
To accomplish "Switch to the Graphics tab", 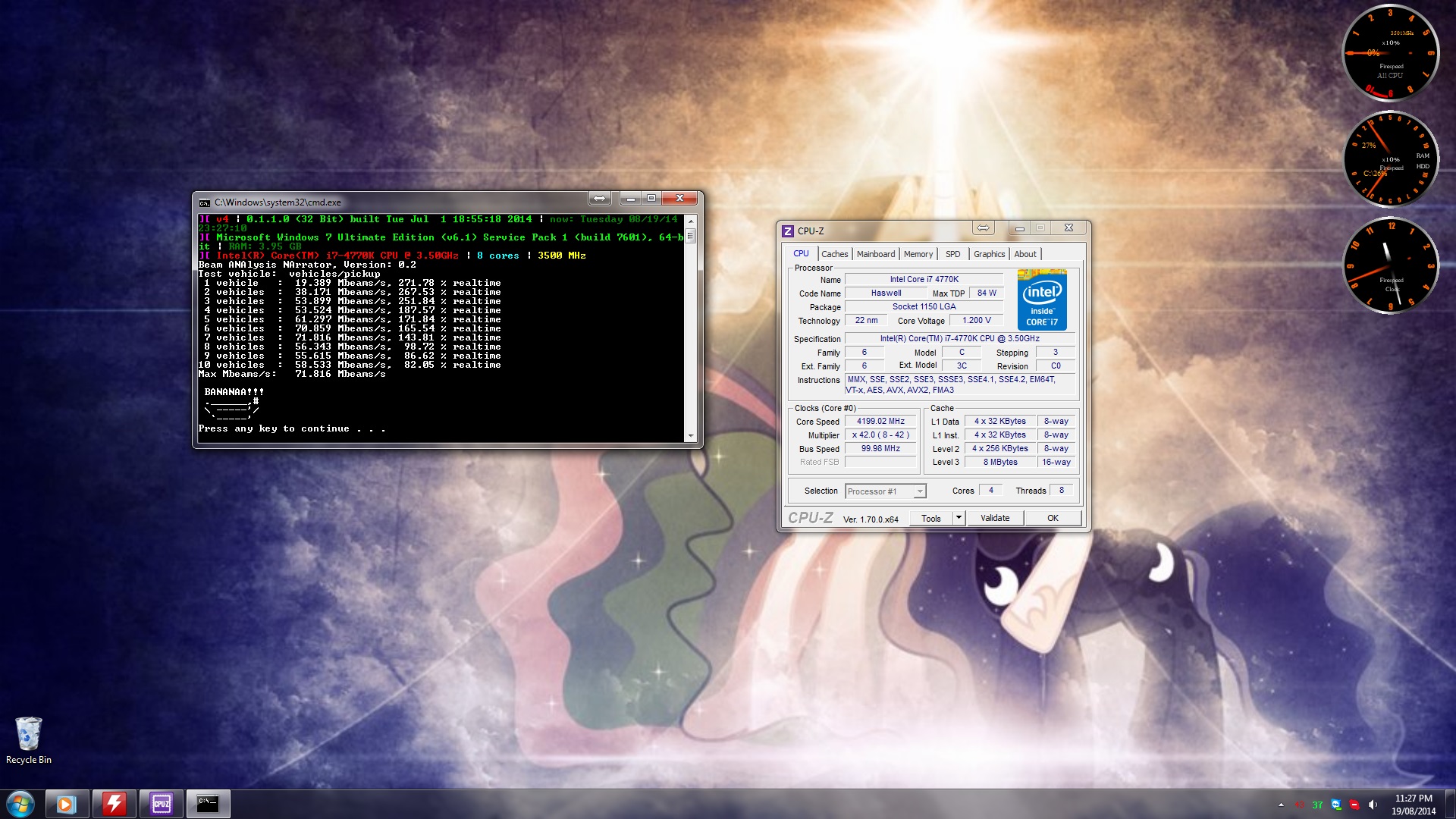I will 989,254.
